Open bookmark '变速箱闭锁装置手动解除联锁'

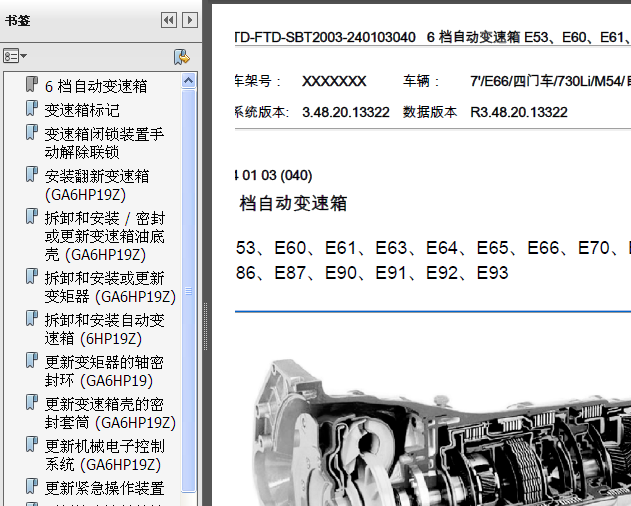[104, 143]
